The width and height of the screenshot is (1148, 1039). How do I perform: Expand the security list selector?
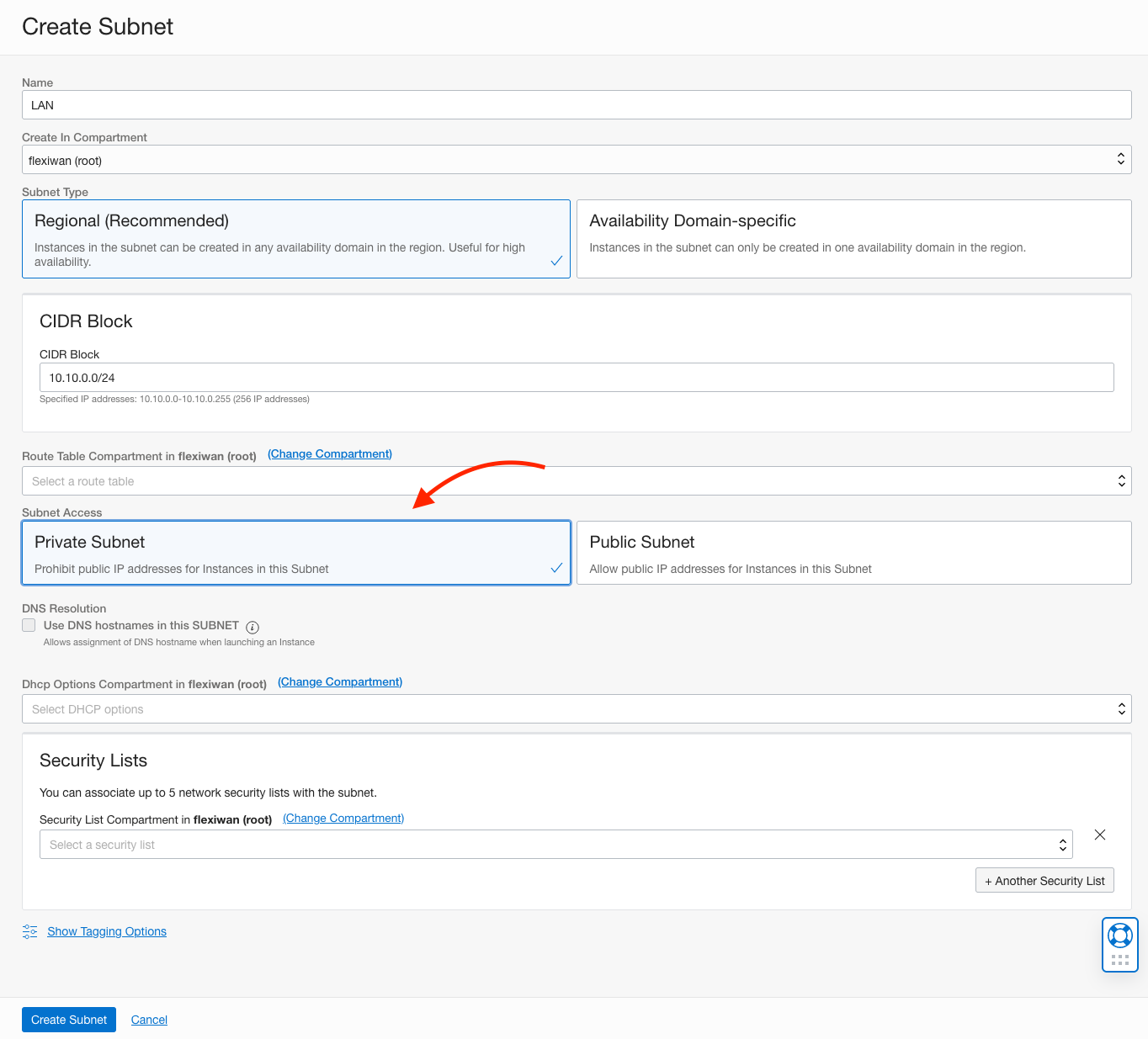pyautogui.click(x=555, y=845)
